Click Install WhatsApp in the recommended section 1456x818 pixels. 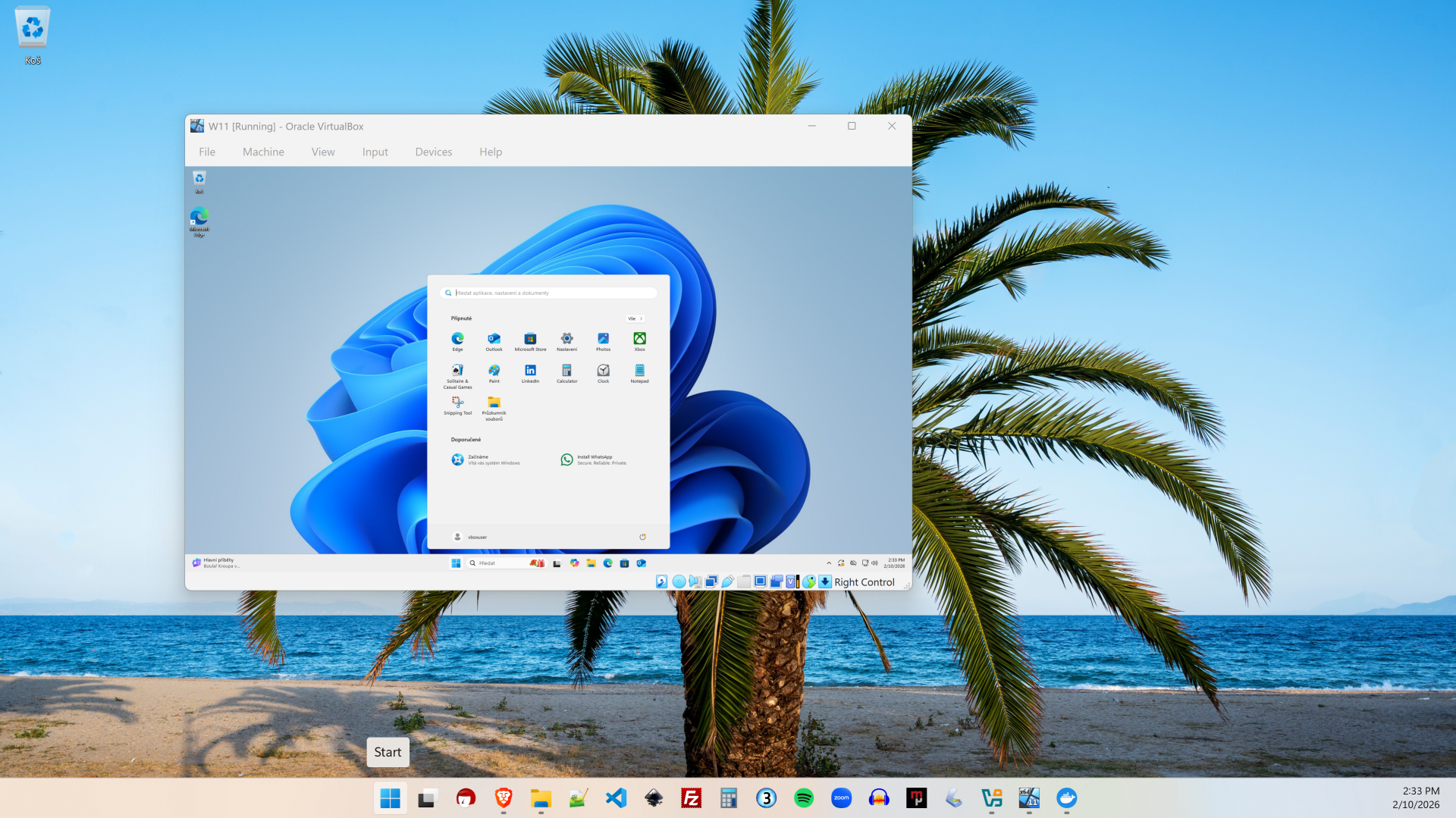[x=594, y=459]
